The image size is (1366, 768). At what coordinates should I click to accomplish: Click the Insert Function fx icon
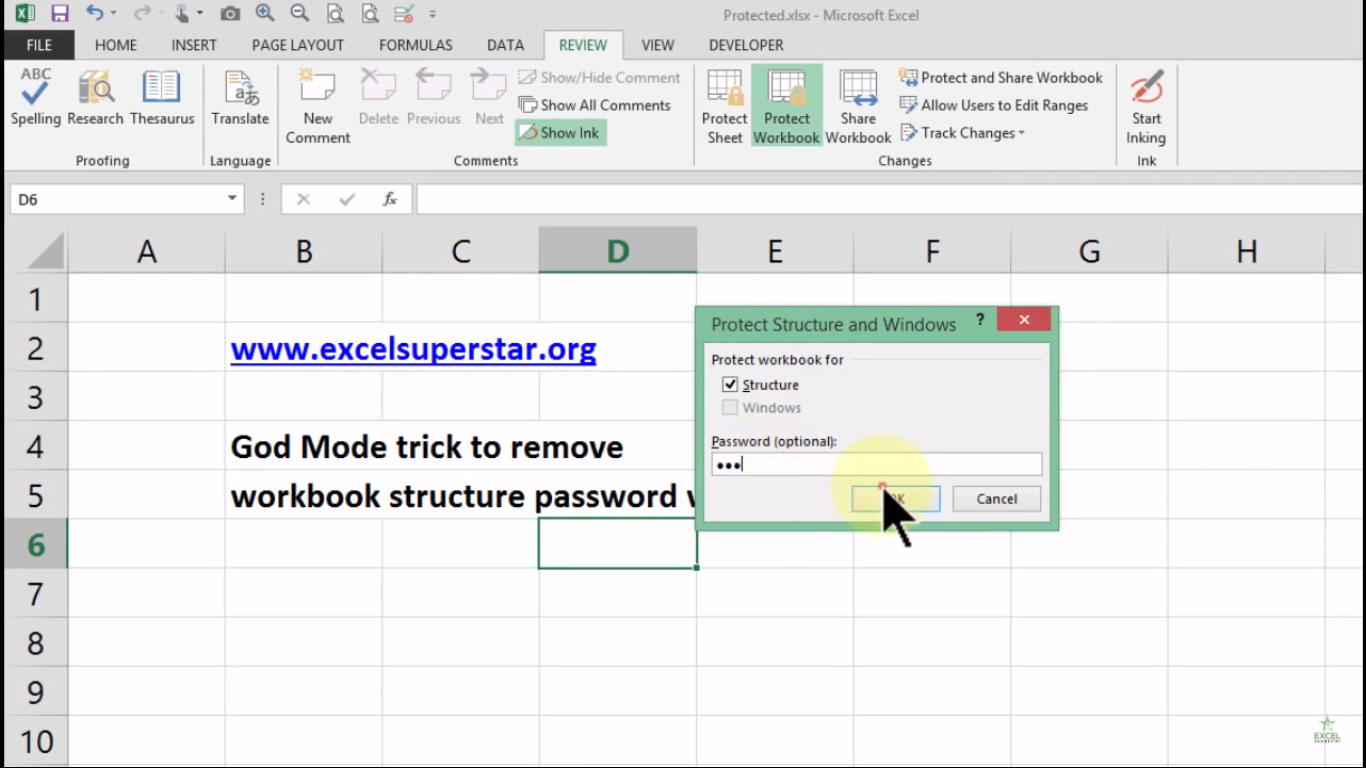(x=390, y=199)
